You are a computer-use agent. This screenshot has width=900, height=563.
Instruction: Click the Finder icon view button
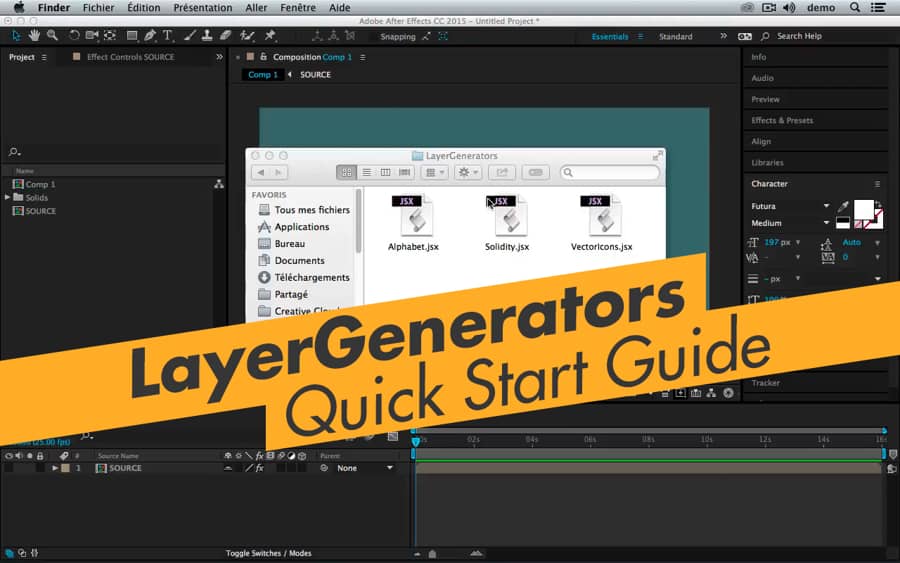click(347, 172)
